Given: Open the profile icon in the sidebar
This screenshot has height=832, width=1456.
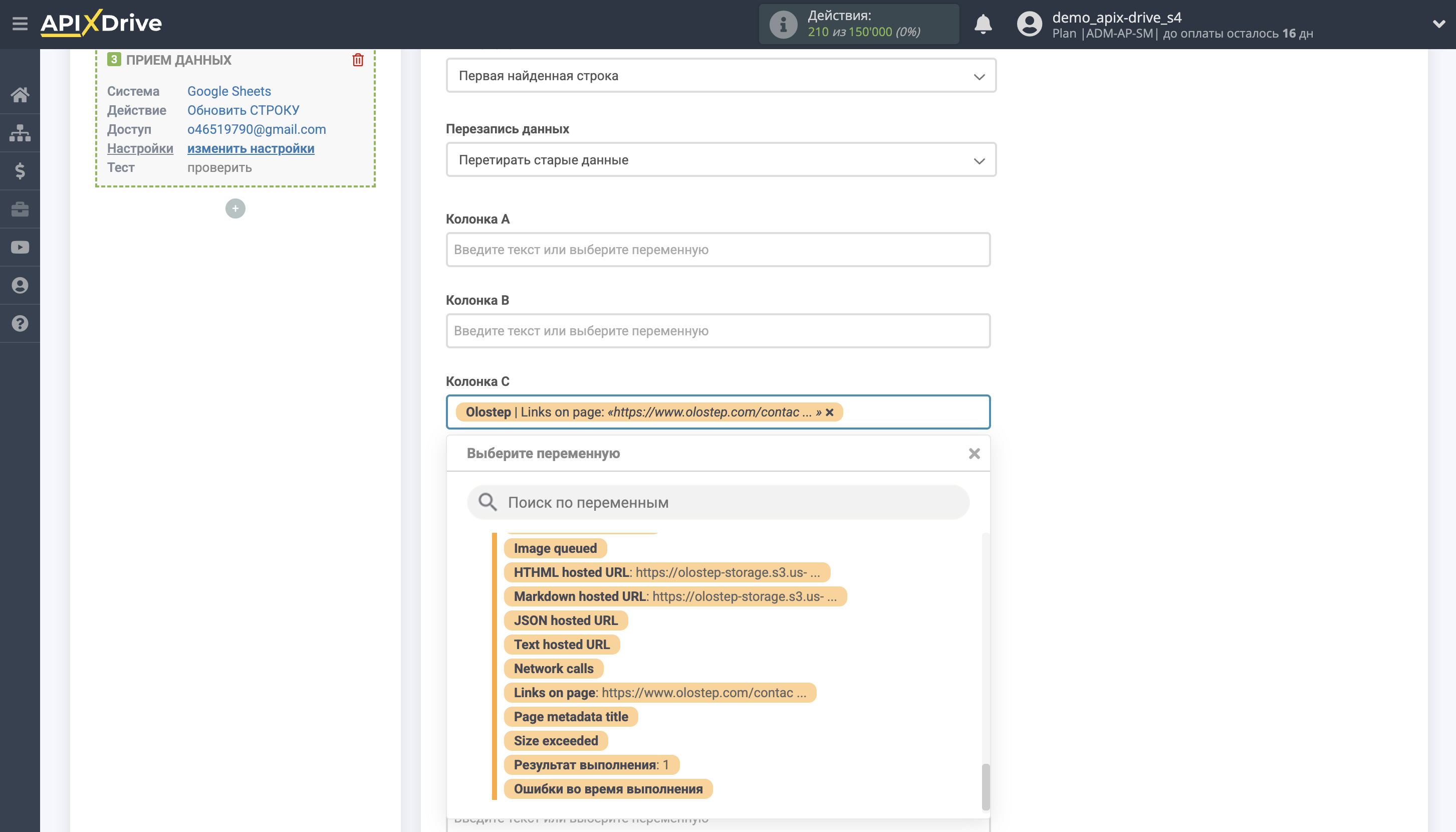Looking at the screenshot, I should pyautogui.click(x=21, y=285).
